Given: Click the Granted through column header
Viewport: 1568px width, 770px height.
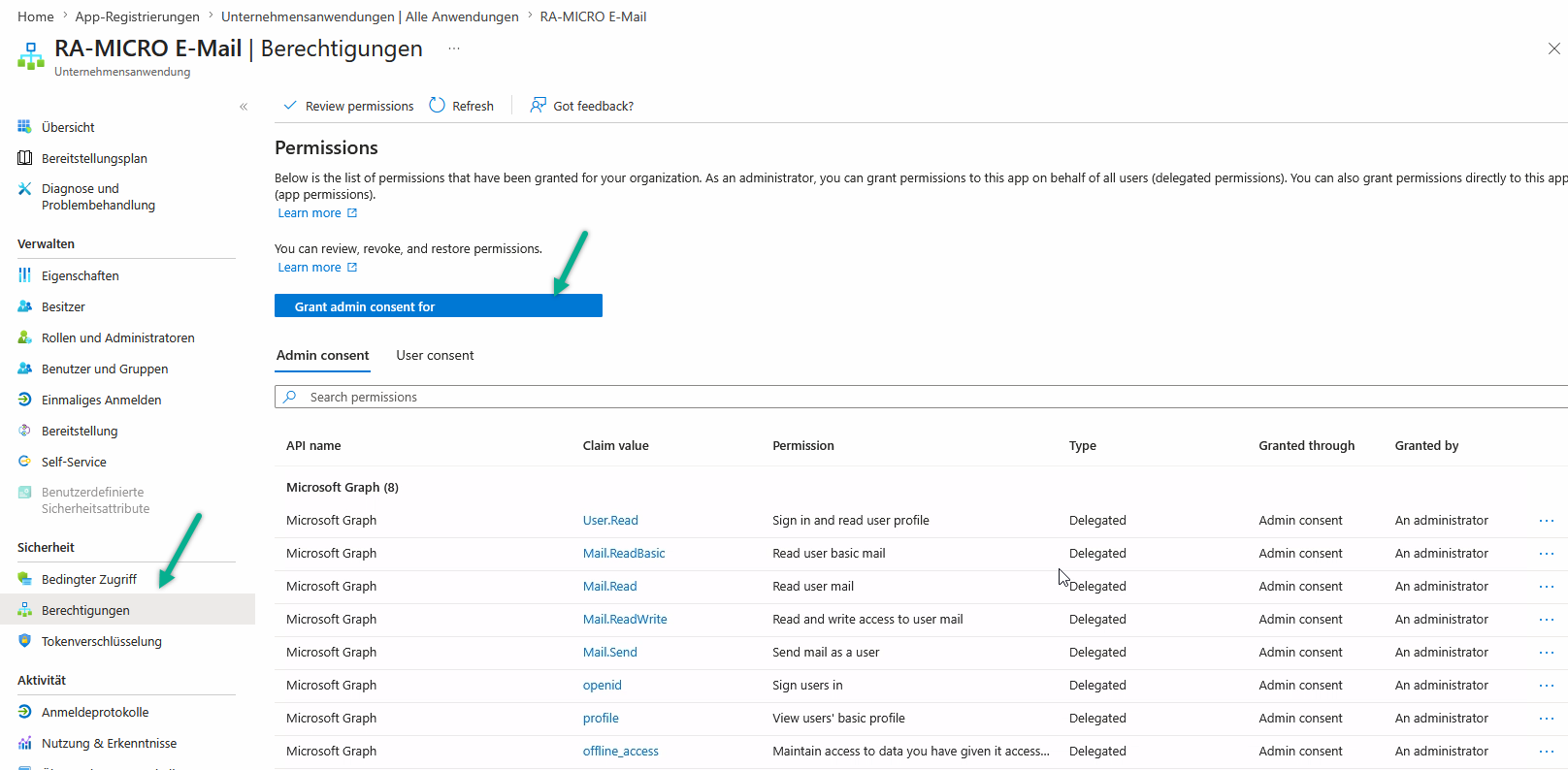Looking at the screenshot, I should point(1307,446).
